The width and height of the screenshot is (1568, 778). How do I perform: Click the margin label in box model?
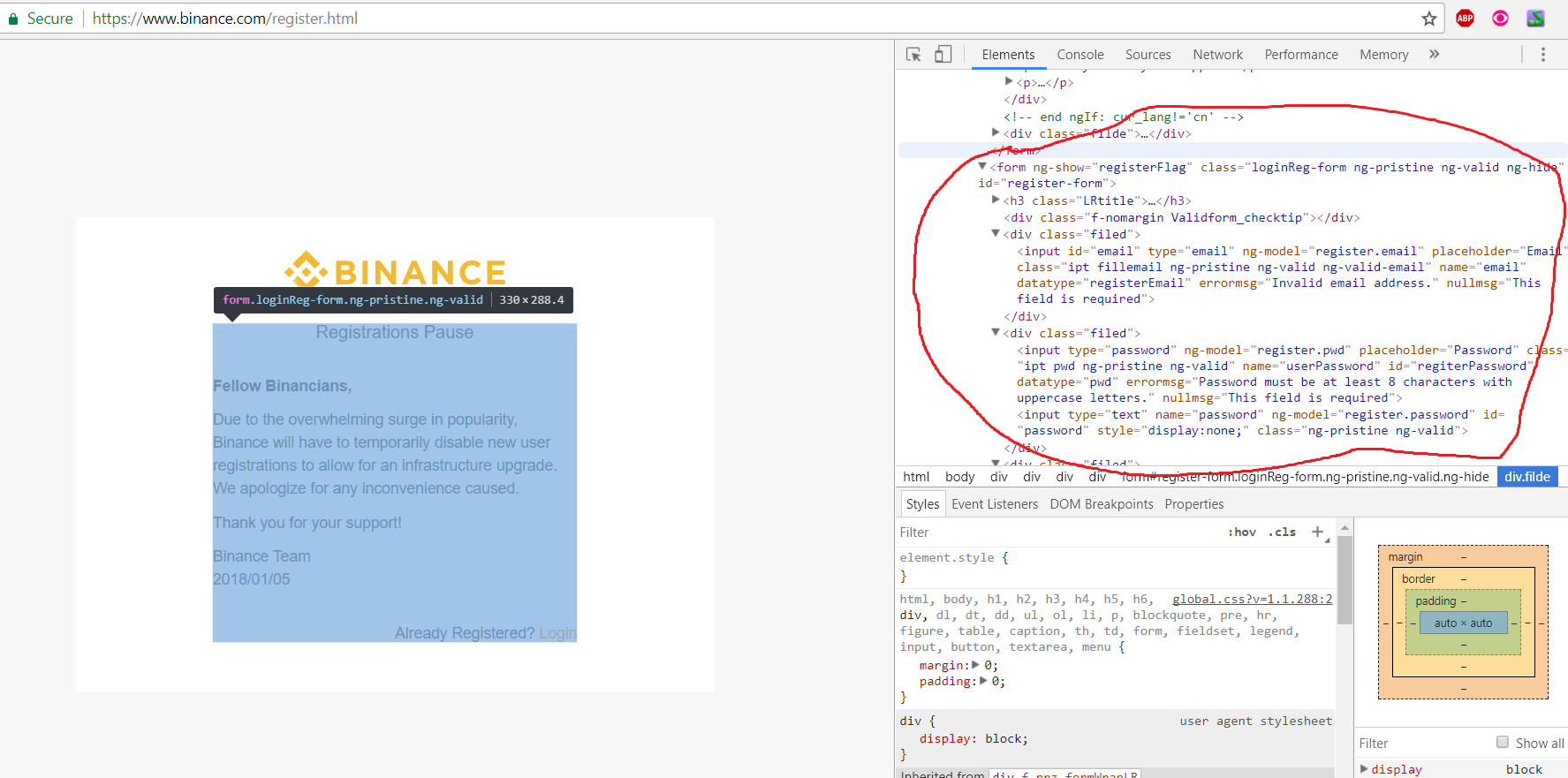[x=1405, y=557]
